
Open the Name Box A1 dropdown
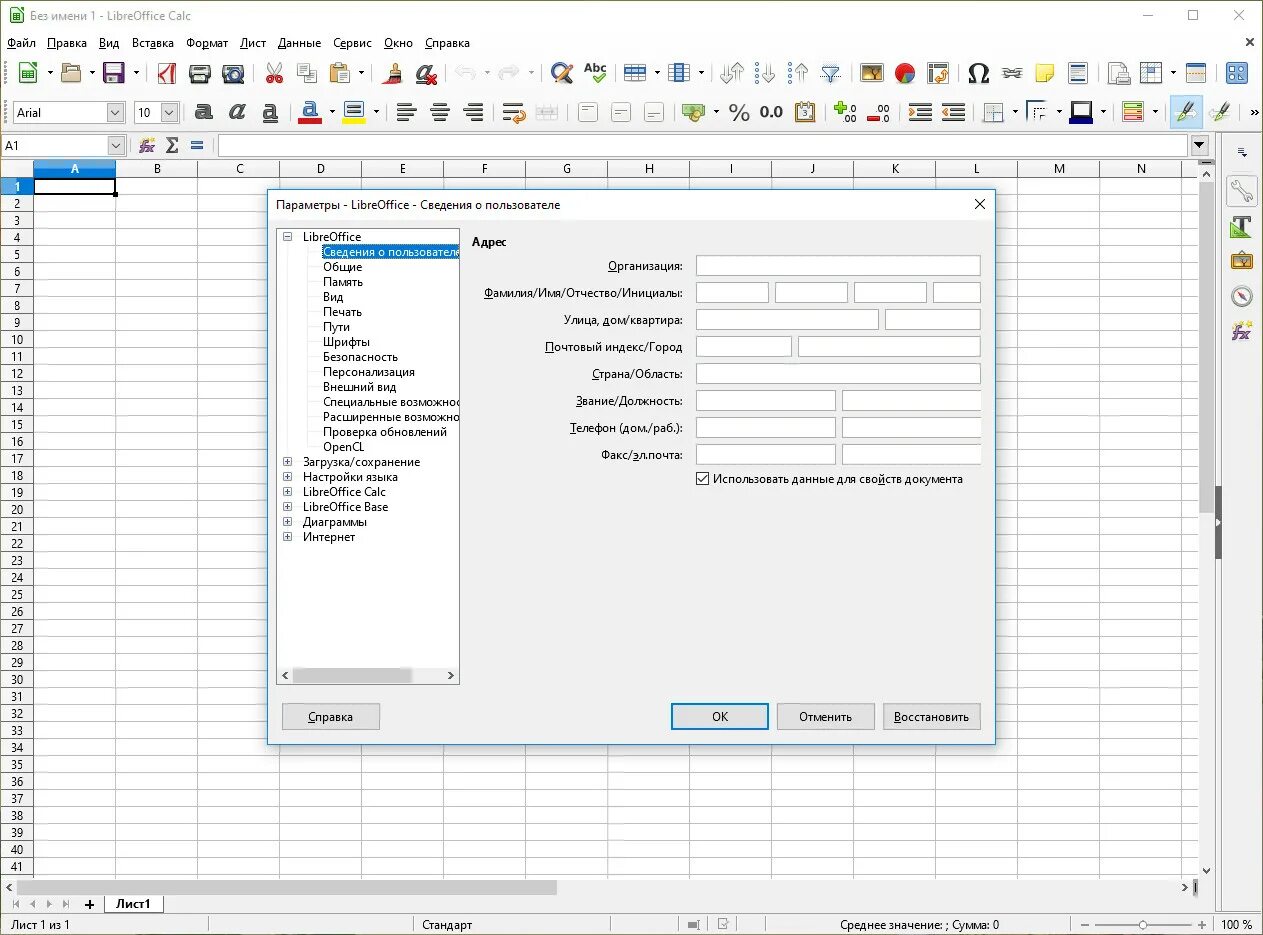[116, 146]
